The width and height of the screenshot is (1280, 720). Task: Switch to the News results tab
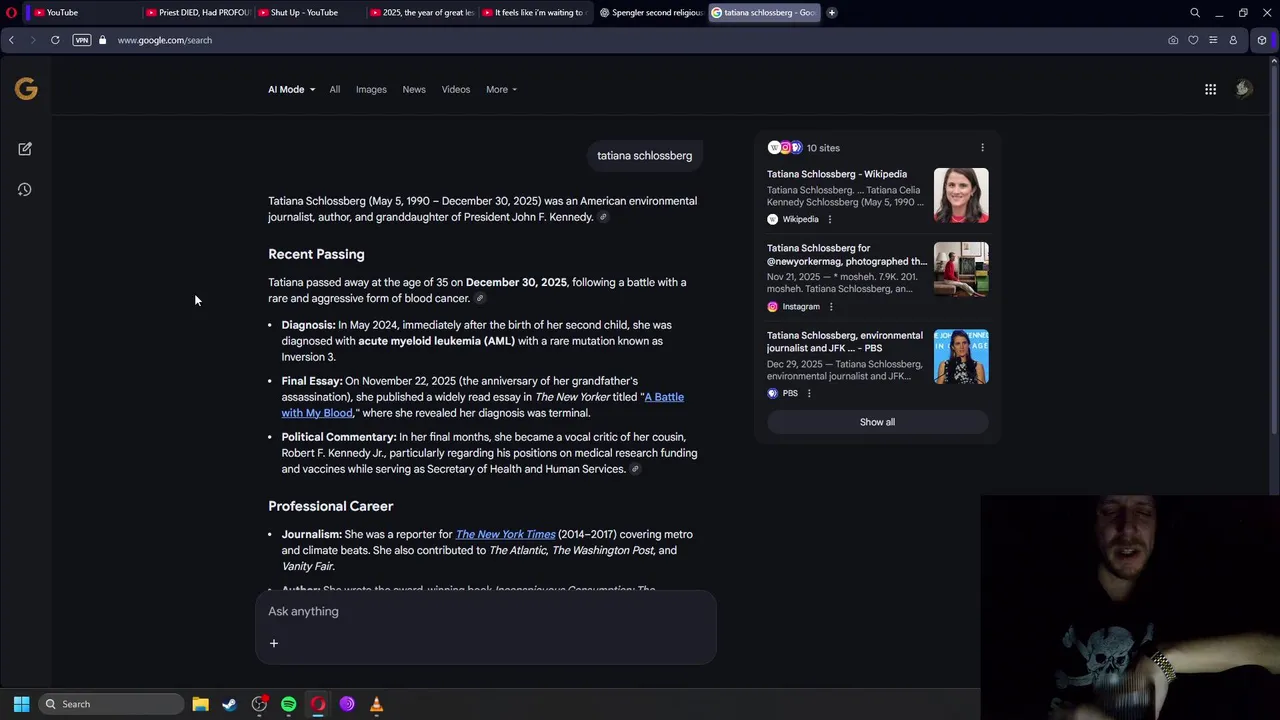tap(414, 89)
